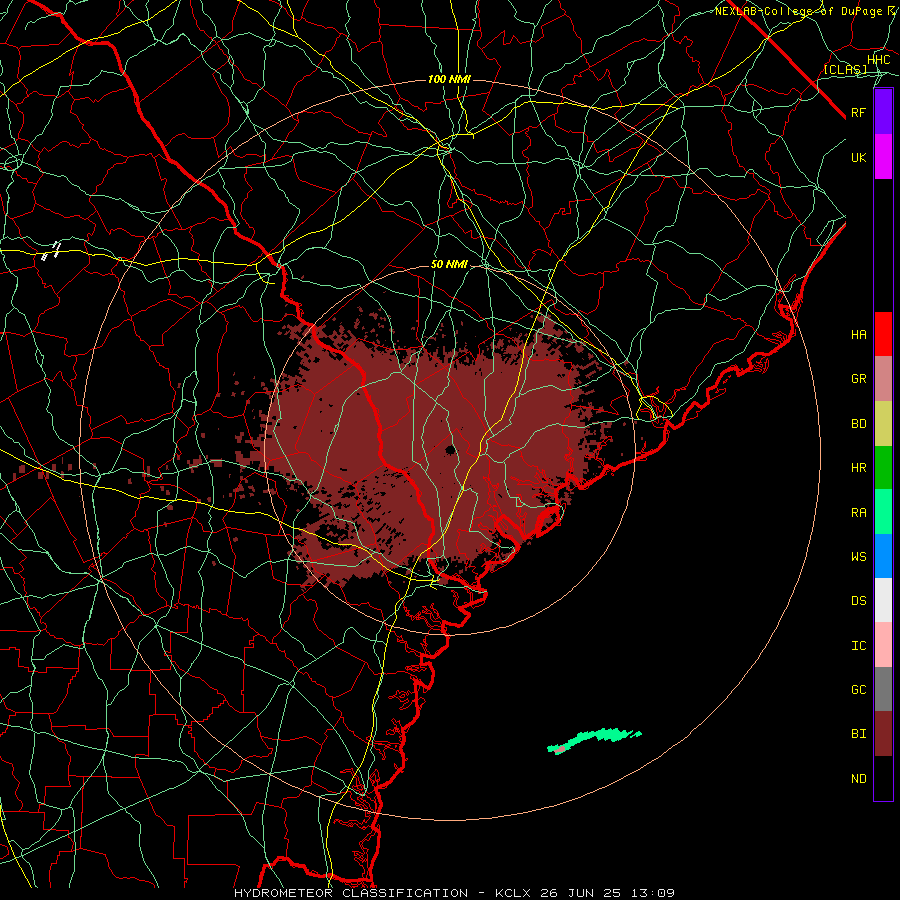
Task: Click the HR legend label
Action: (859, 468)
